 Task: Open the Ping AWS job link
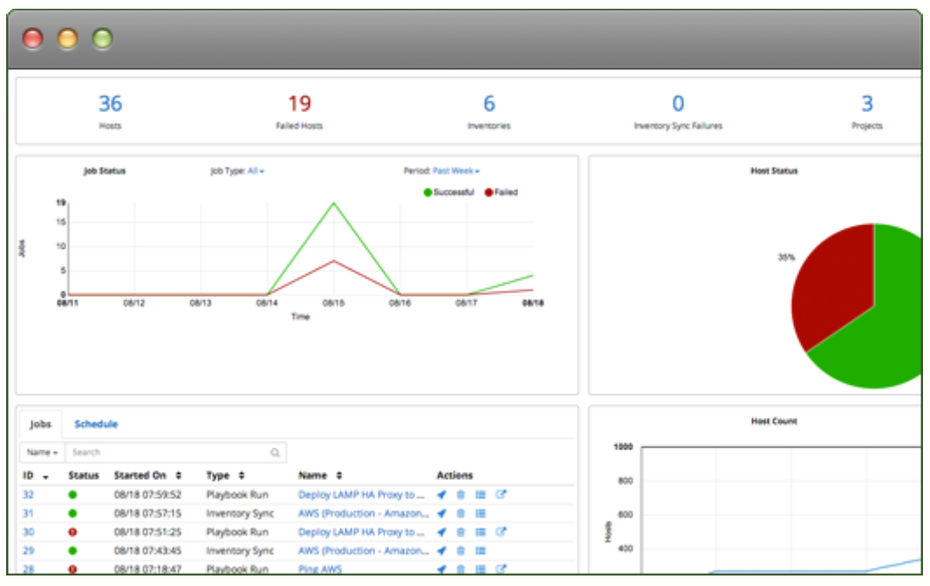[x=320, y=569]
